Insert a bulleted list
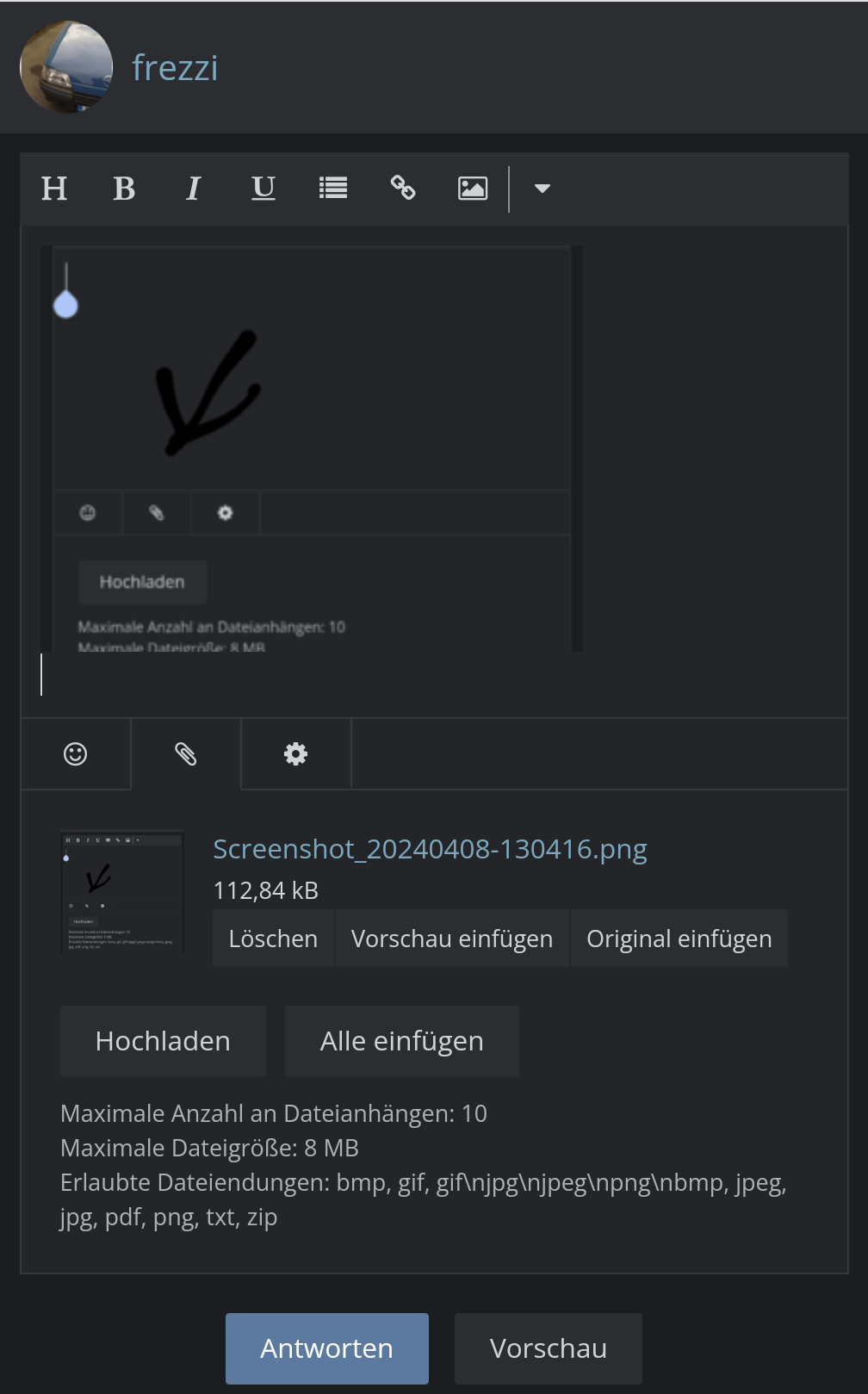This screenshot has height=1394, width=868. [333, 189]
